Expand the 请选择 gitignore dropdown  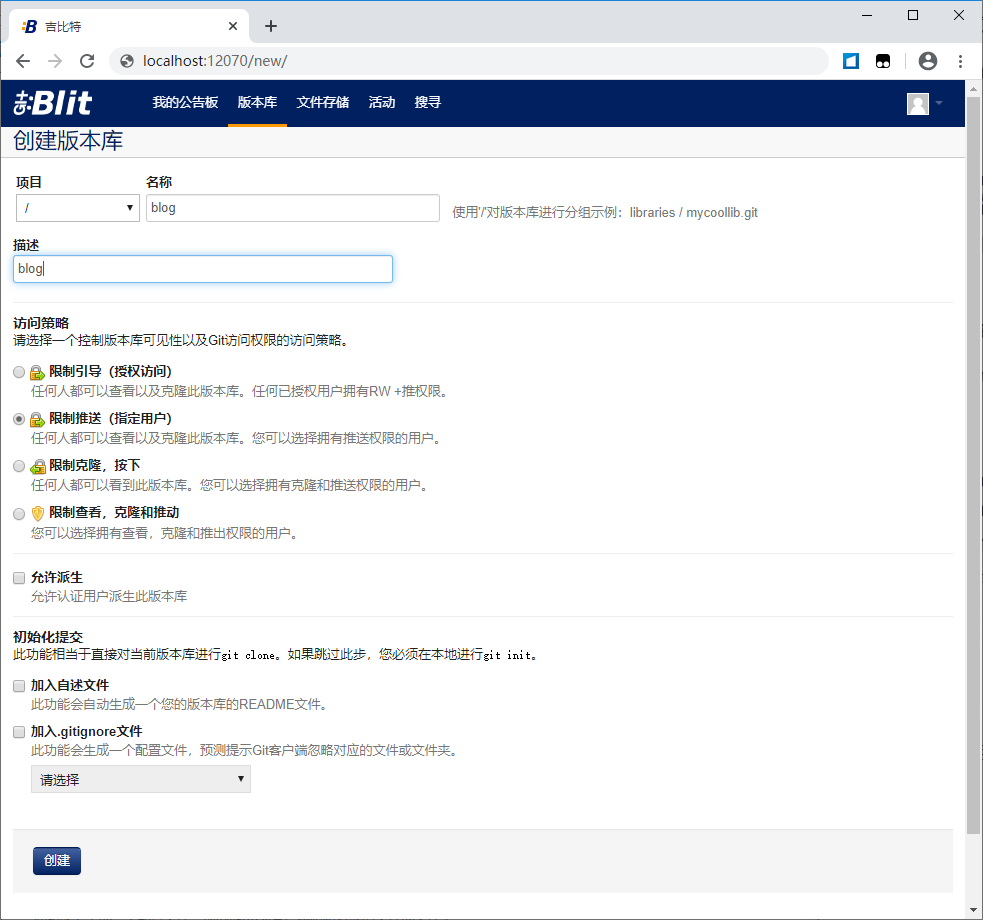click(141, 780)
